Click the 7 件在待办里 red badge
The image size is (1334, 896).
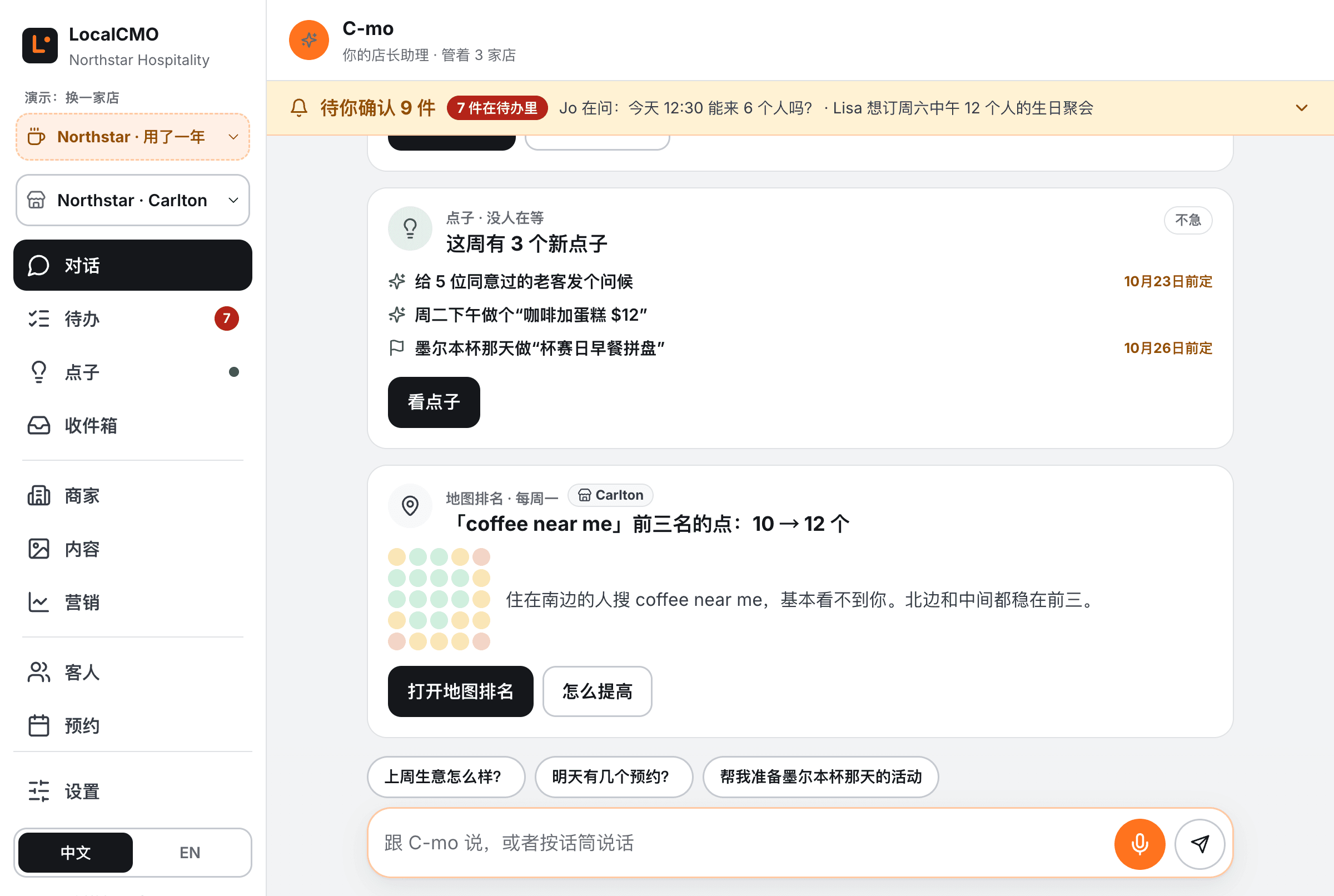click(x=497, y=107)
